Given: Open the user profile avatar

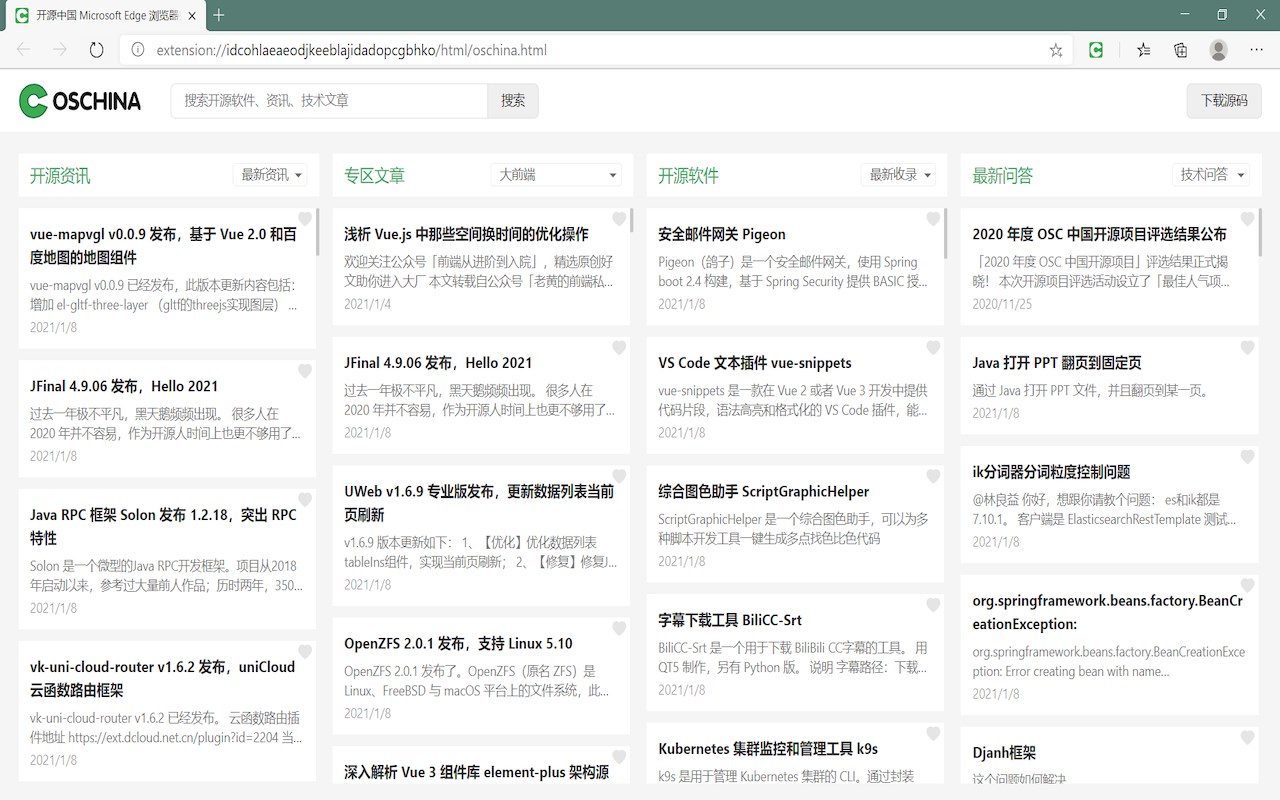Looking at the screenshot, I should tap(1218, 50).
